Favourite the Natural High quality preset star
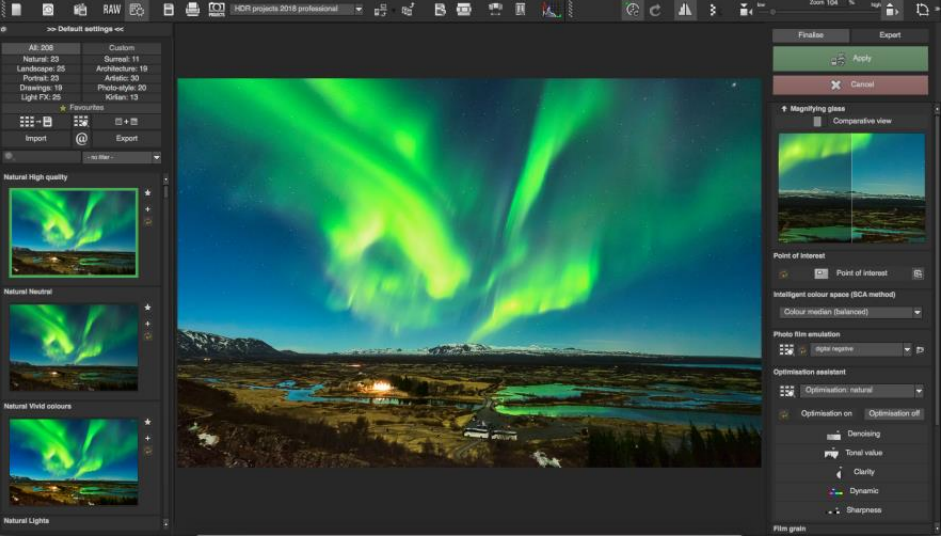This screenshot has height=536, width=941. [x=148, y=193]
